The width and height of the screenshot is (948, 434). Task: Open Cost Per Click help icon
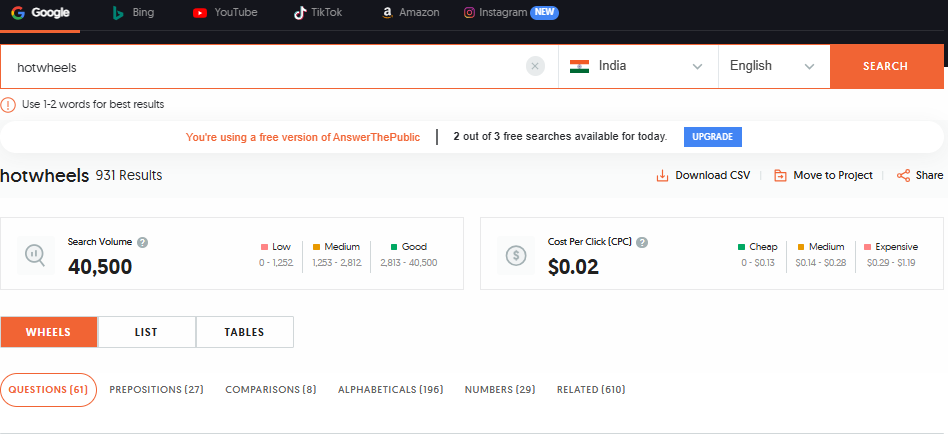[x=642, y=242]
